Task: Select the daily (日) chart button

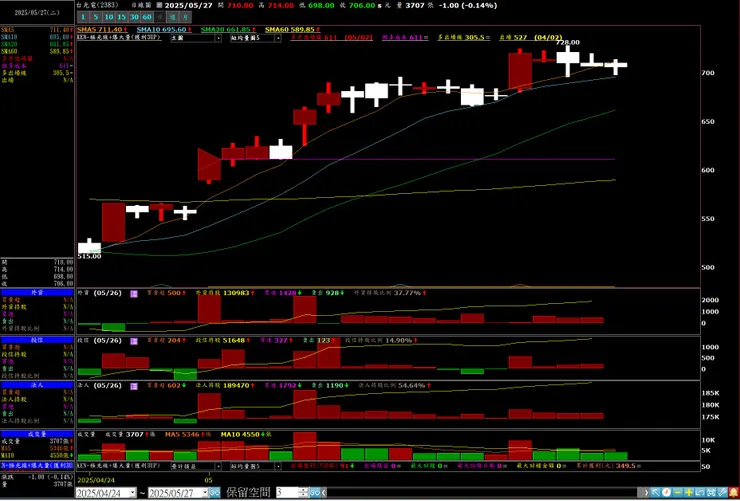Action: coord(160,17)
